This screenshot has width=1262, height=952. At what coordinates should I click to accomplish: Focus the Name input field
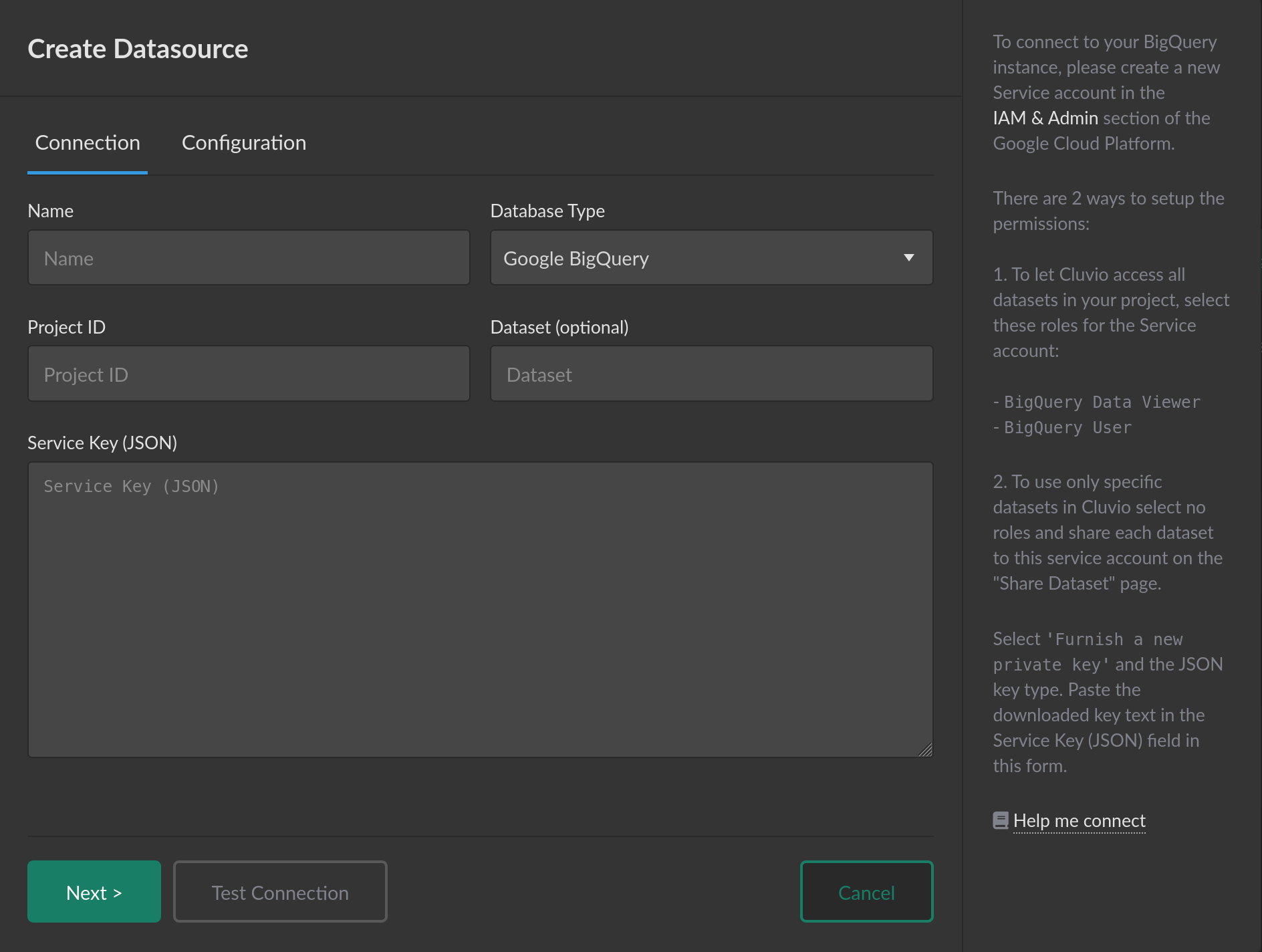(249, 258)
